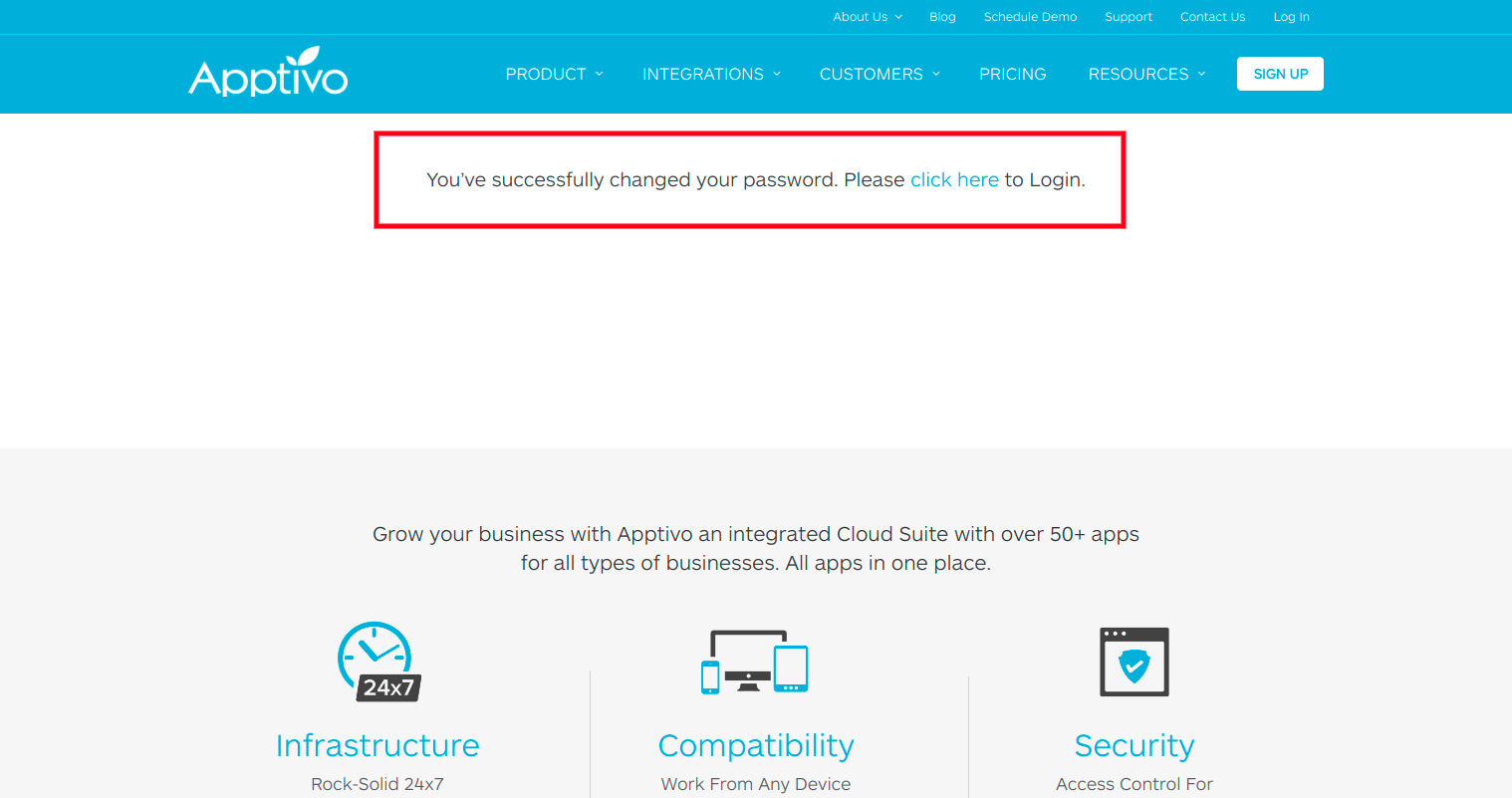Click the Apptivo logo

point(268,73)
